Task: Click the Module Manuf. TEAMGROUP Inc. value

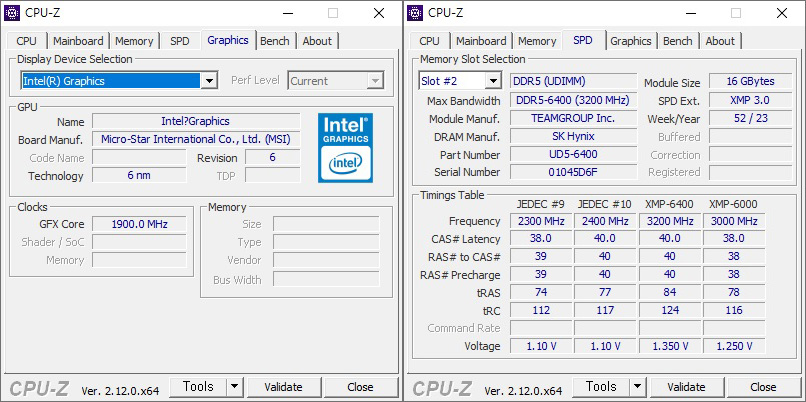Action: pos(573,118)
